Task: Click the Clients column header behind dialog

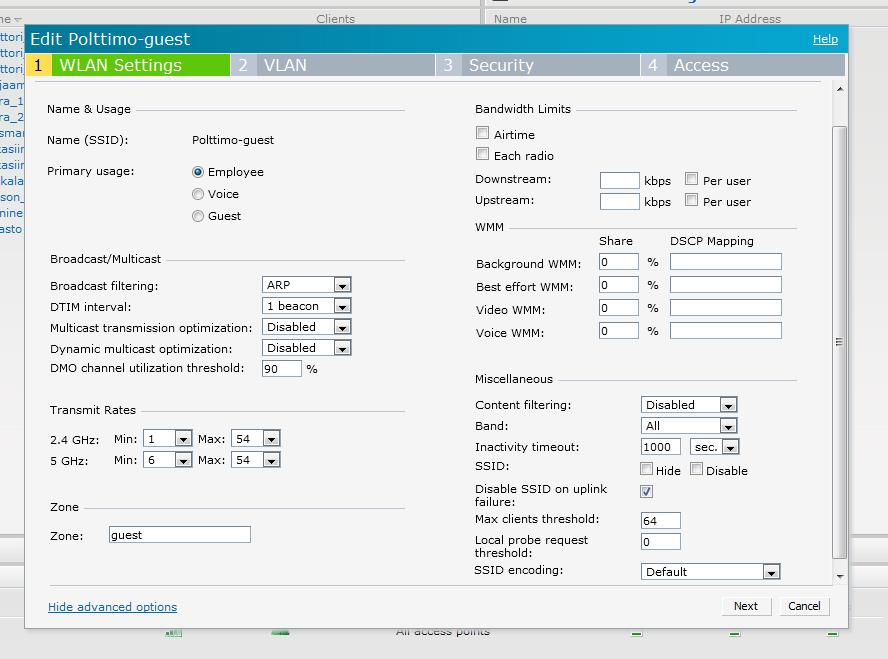Action: click(x=335, y=19)
